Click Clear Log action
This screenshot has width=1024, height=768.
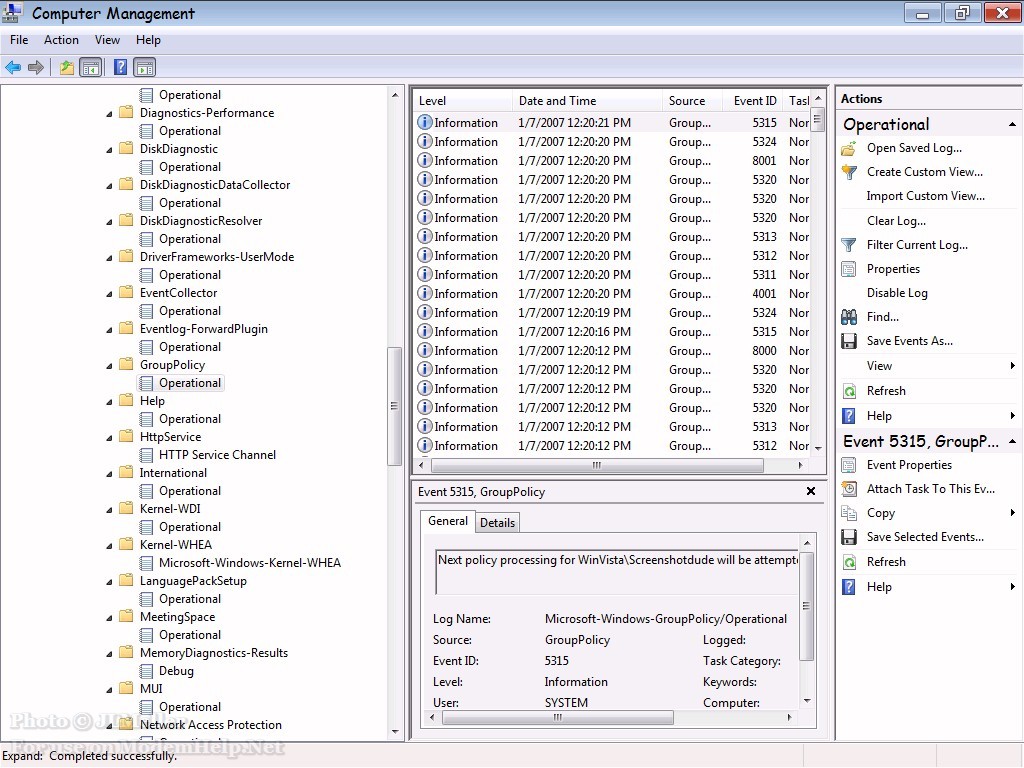tap(896, 221)
